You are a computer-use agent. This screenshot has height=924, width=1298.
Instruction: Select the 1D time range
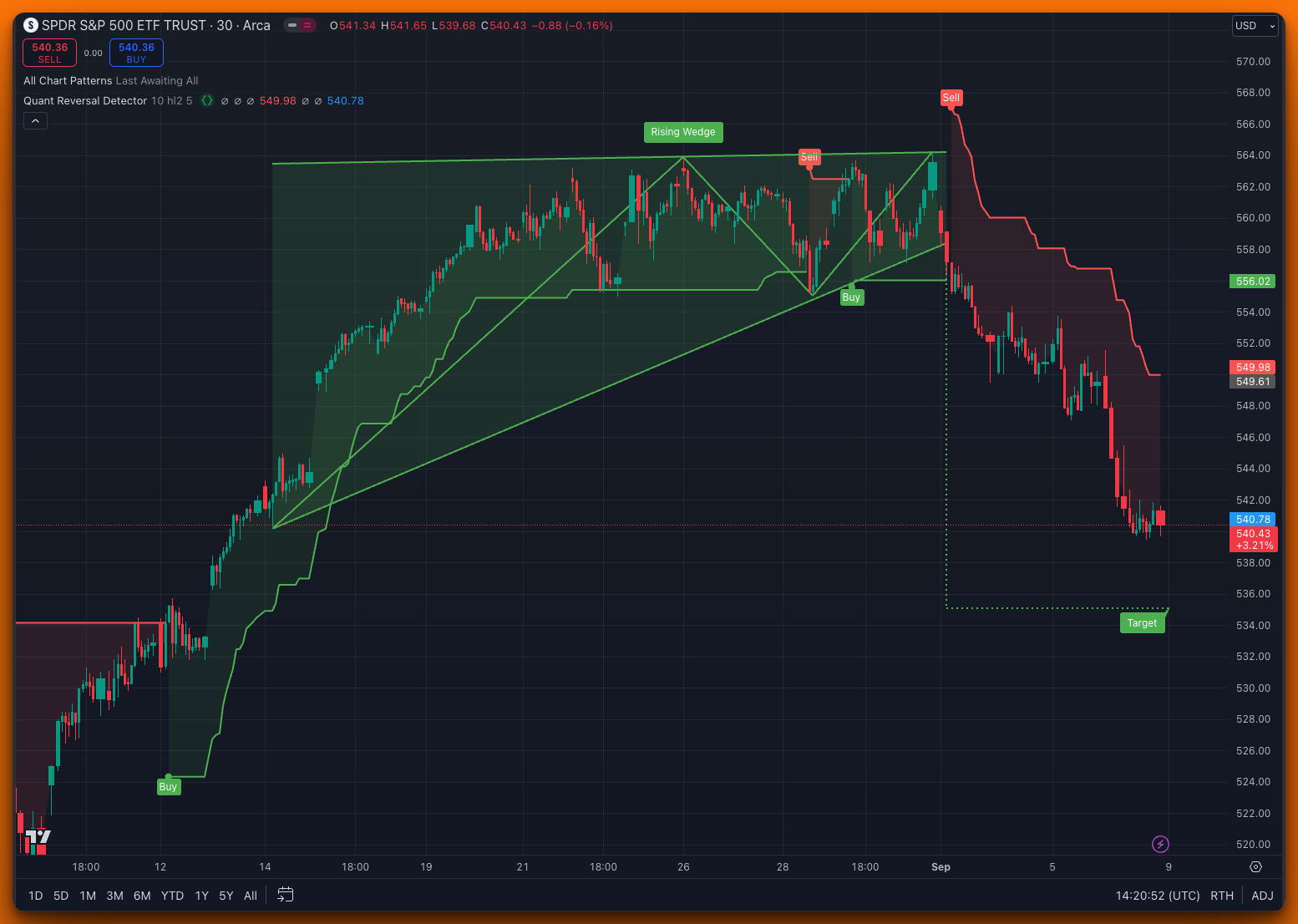(36, 896)
